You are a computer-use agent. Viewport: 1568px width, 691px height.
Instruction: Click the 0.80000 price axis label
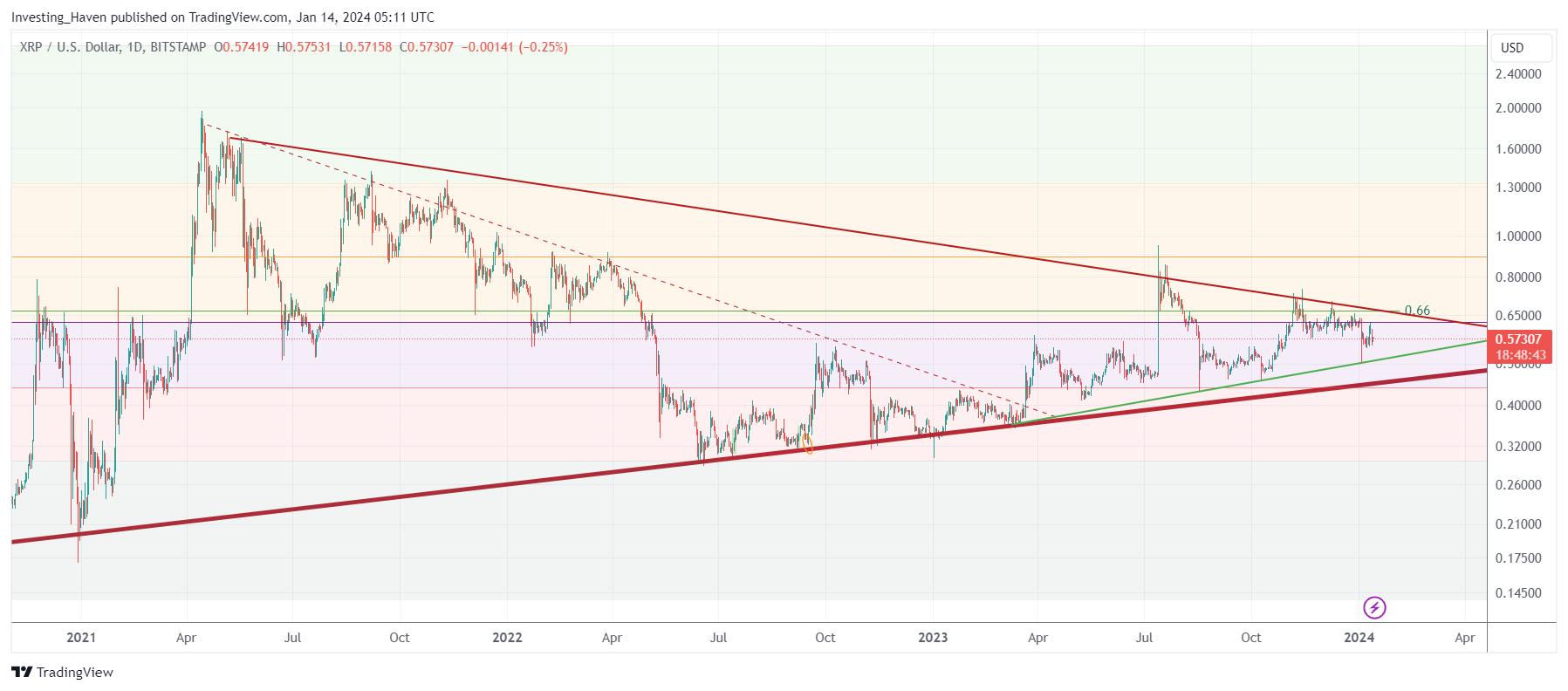1518,277
